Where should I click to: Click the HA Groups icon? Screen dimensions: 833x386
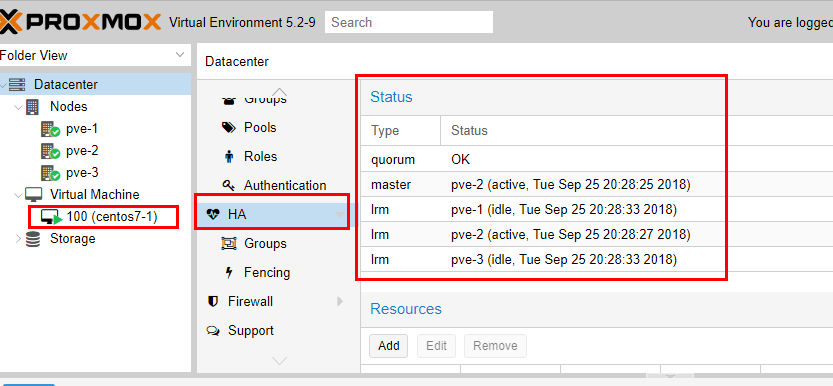[x=228, y=244]
